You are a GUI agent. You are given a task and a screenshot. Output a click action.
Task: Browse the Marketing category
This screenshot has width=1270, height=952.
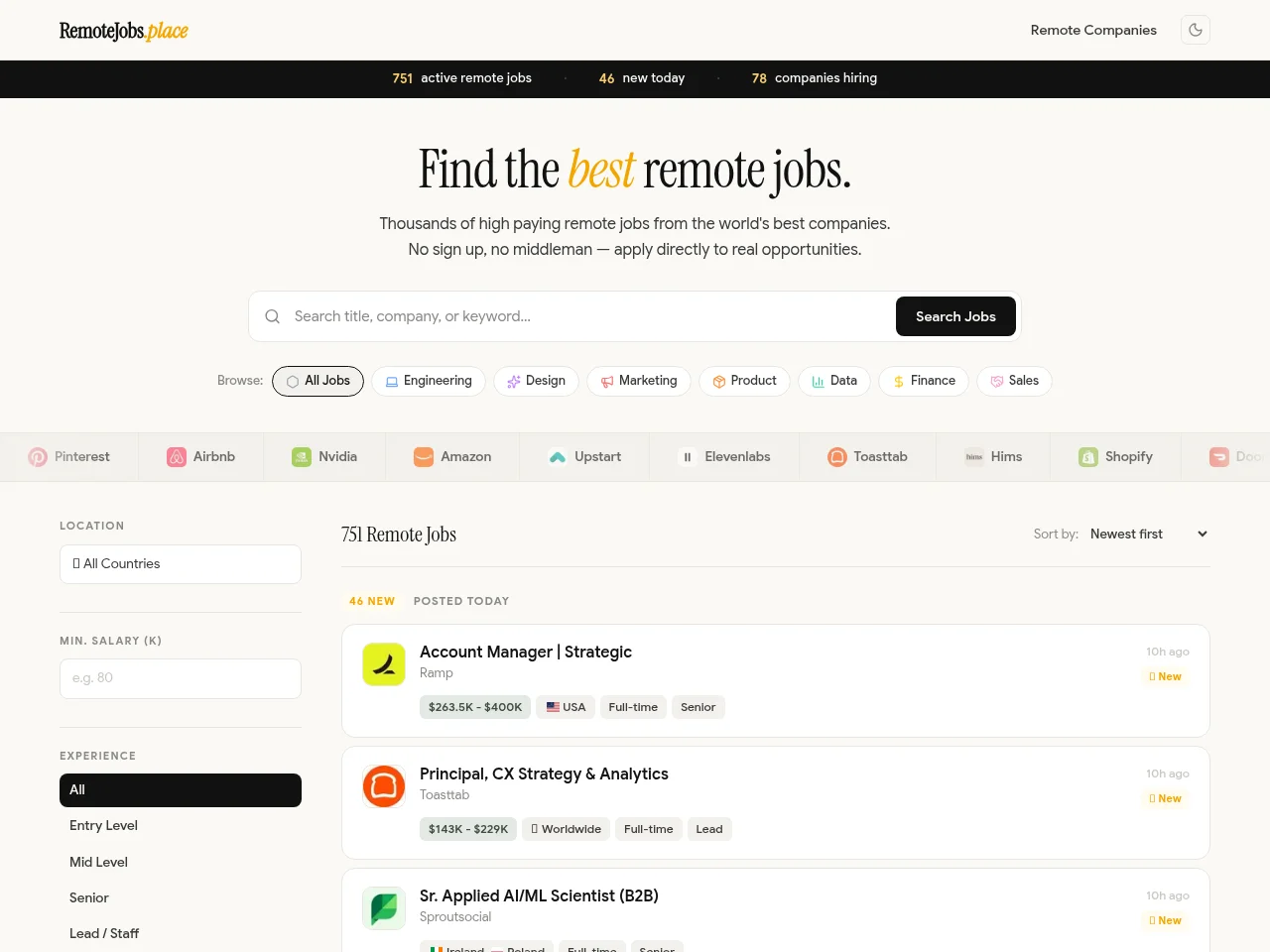(x=639, y=381)
